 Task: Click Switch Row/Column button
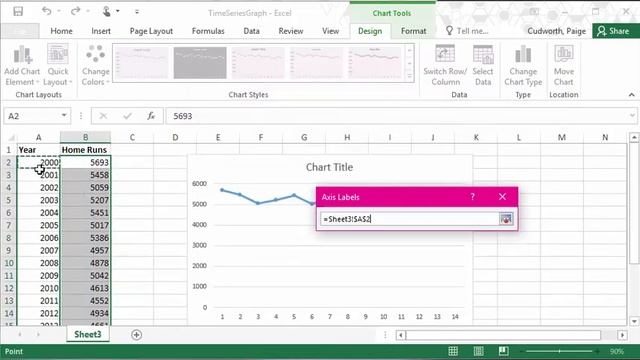pos(445,65)
